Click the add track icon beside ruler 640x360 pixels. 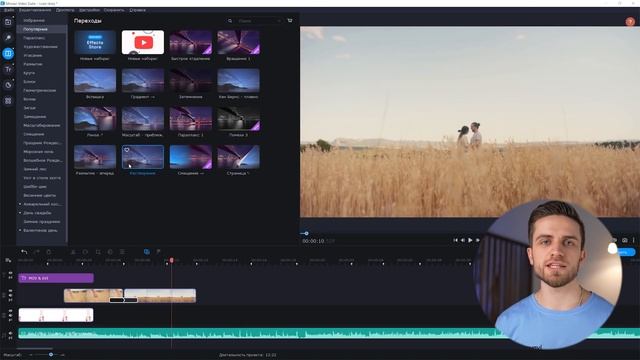[x=8, y=260]
